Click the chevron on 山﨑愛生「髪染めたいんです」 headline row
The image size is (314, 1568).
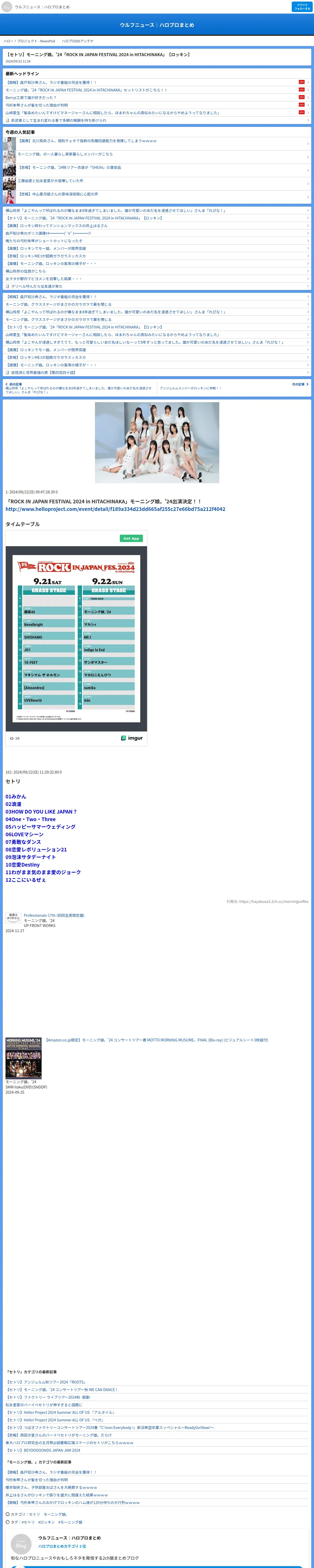point(308,113)
